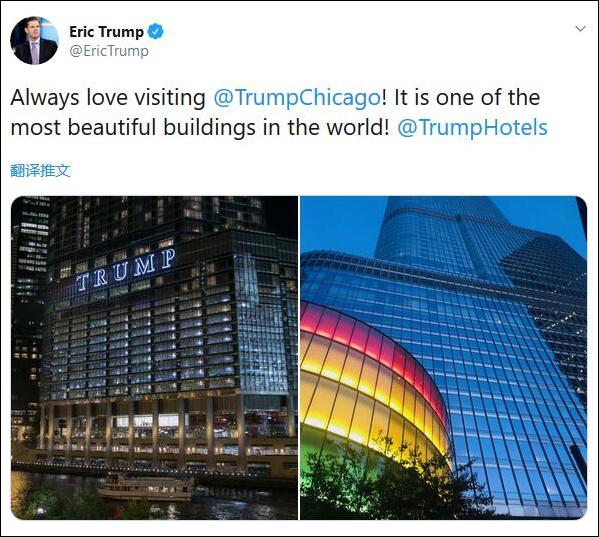
Task: Click the Eric Trump display name
Action: 106,32
